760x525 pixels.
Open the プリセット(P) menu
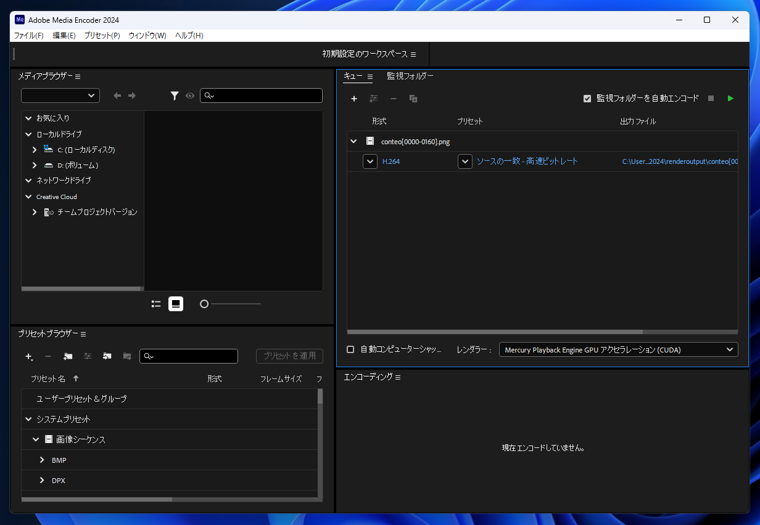[102, 35]
